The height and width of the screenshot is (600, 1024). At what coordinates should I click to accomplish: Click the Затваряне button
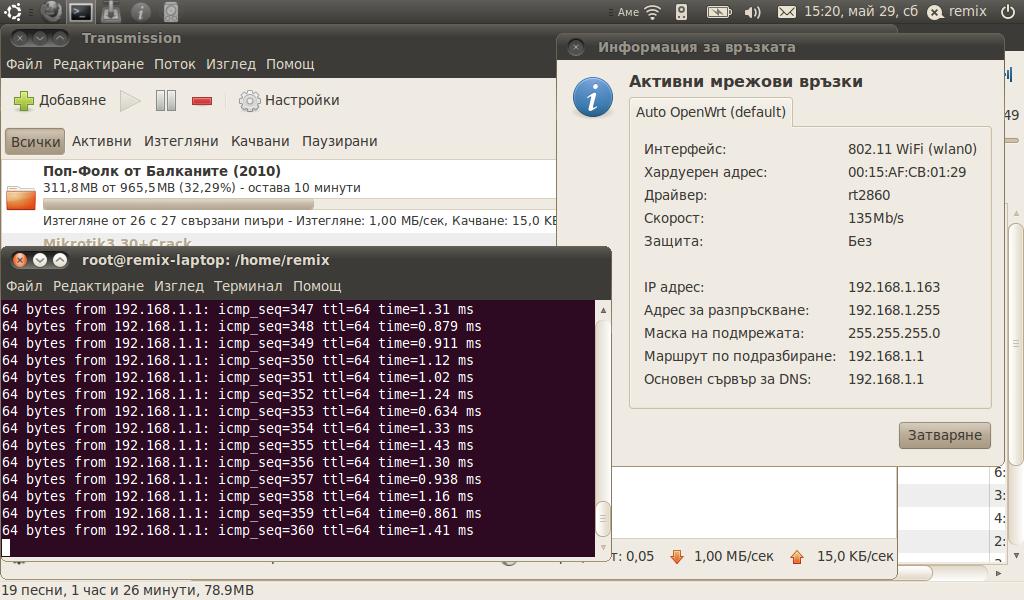click(945, 436)
